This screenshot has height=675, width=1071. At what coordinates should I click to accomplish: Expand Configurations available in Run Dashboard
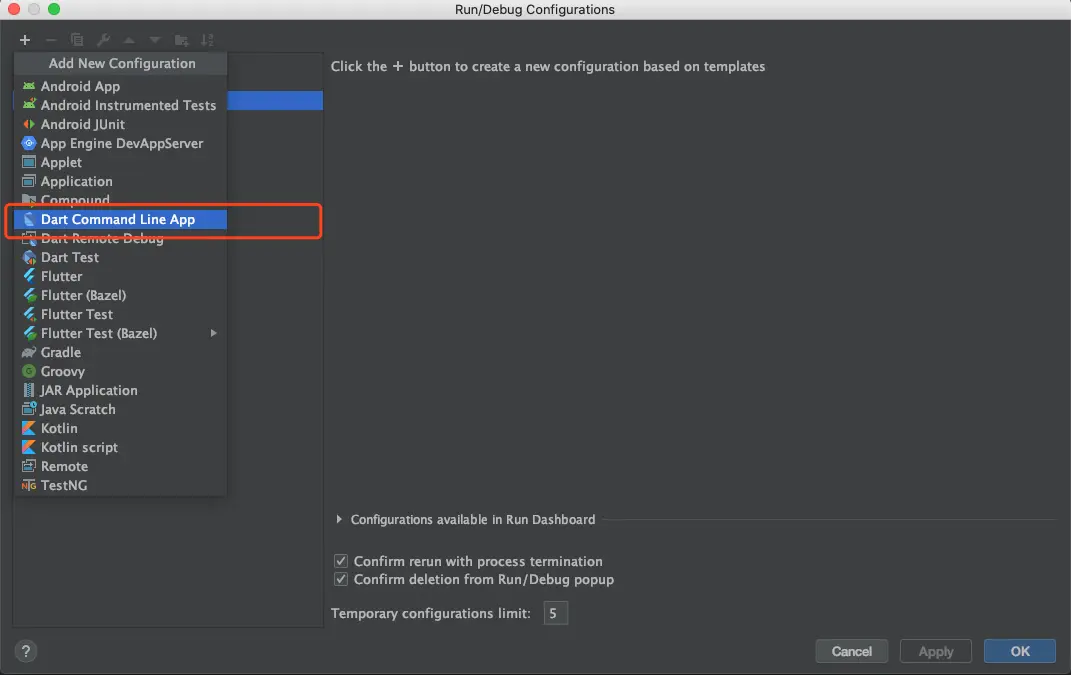(x=339, y=520)
